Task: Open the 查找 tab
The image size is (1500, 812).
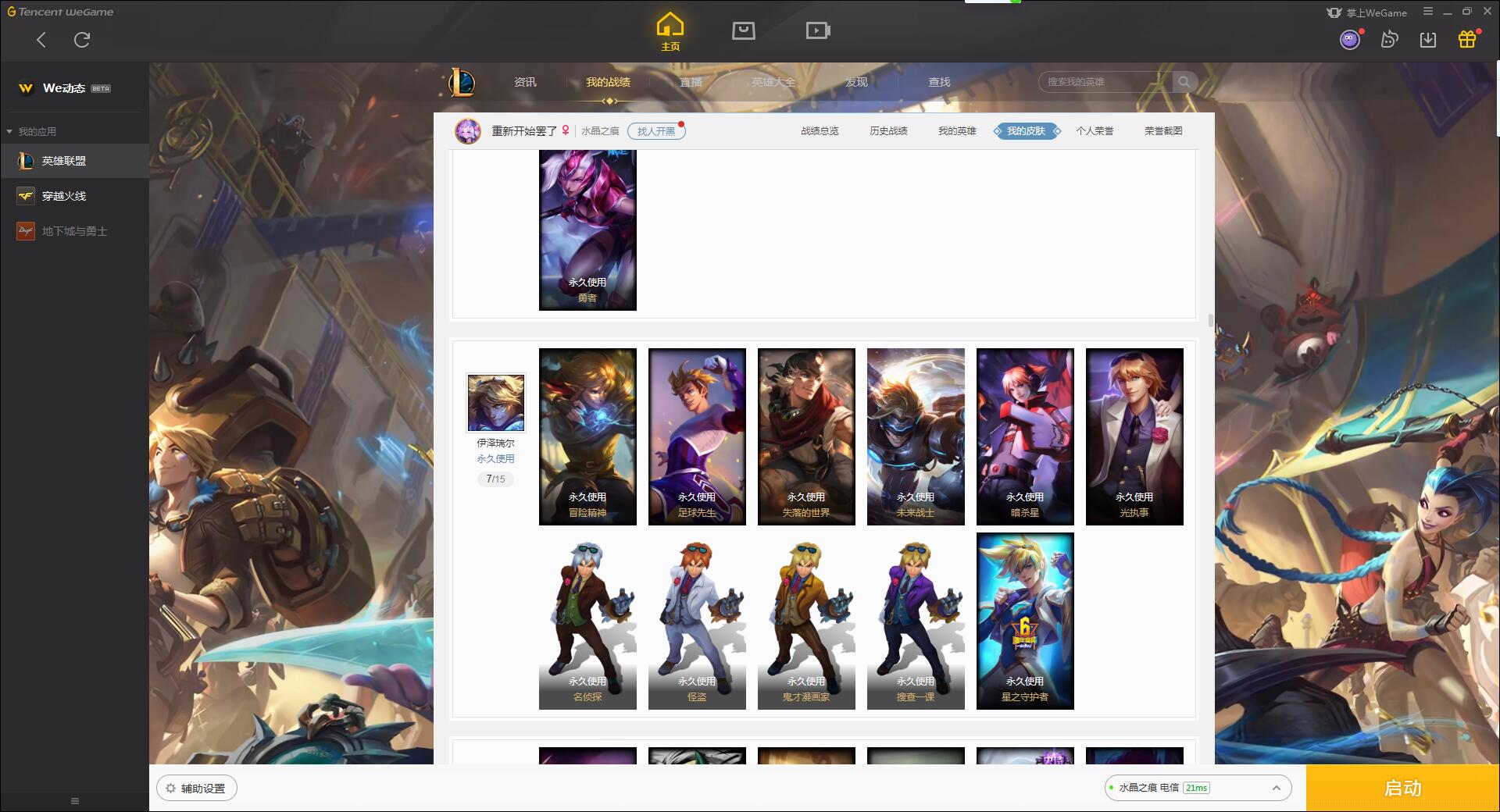Action: (x=939, y=82)
